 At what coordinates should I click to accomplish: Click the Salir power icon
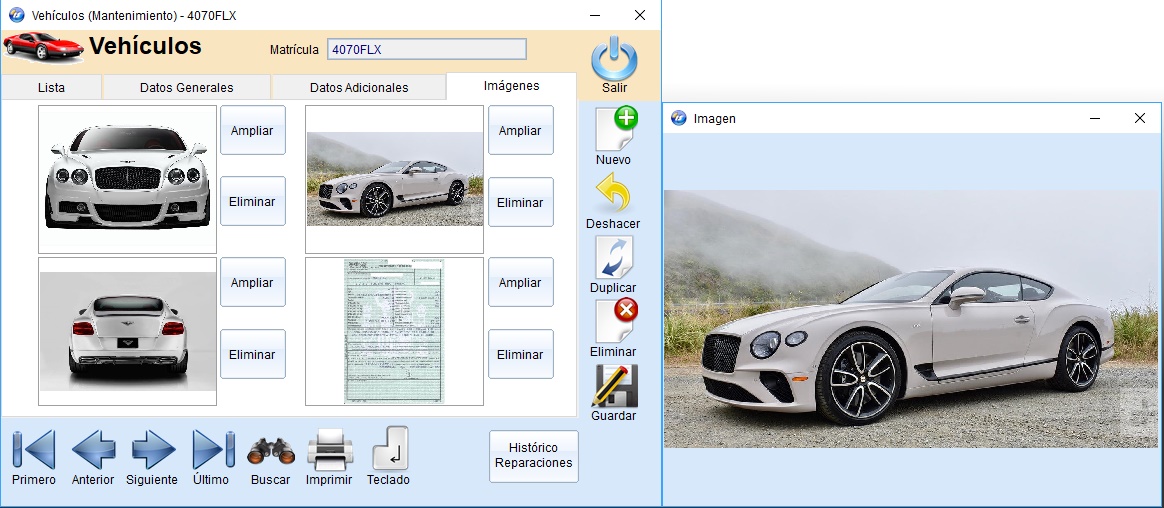(614, 61)
